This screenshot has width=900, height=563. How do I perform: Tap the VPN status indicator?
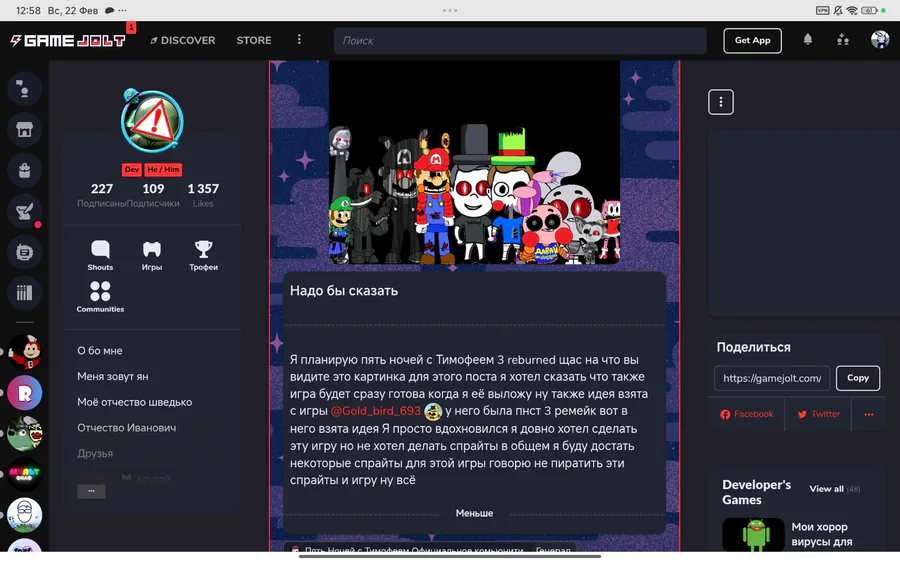point(823,10)
